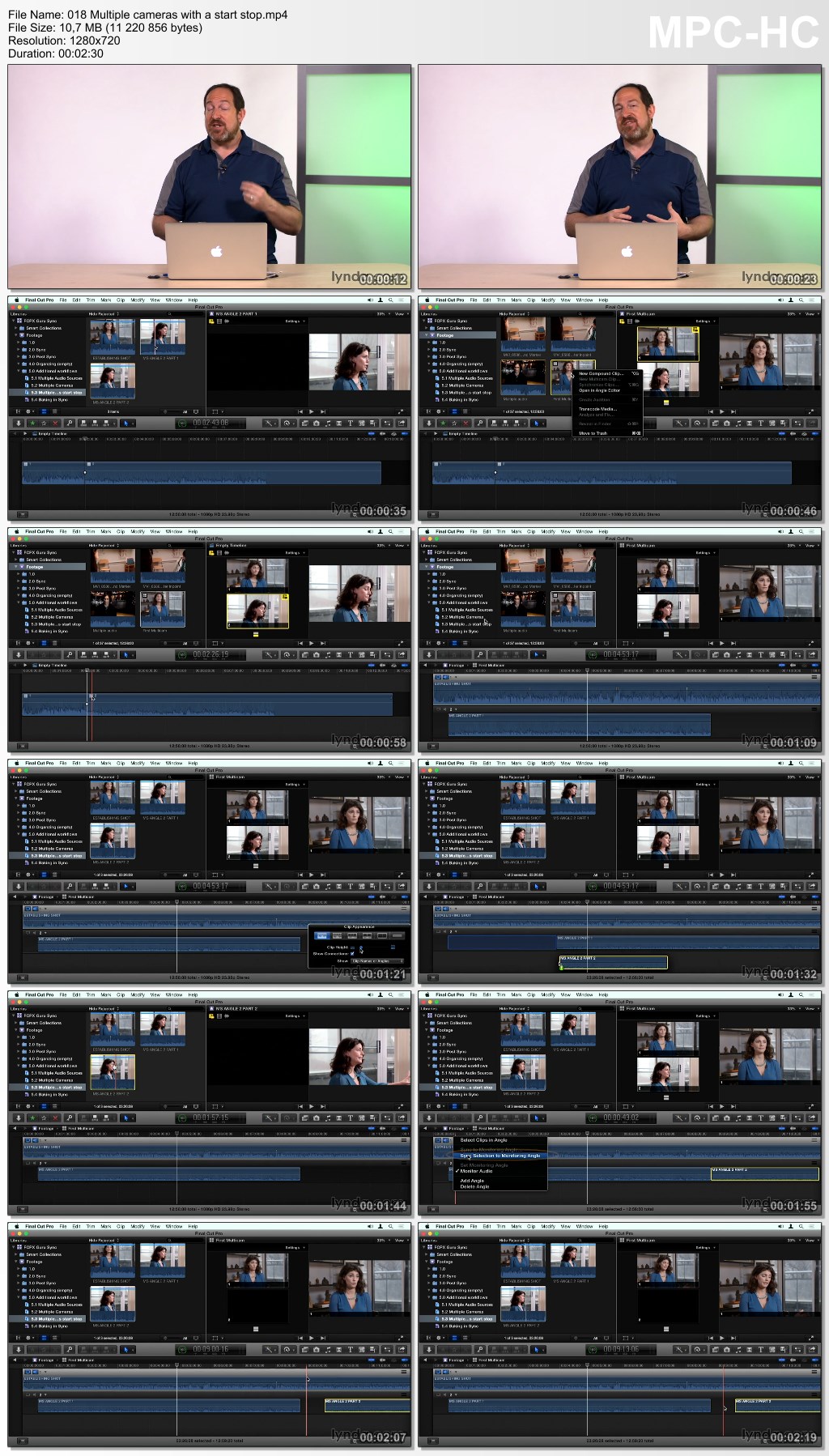Open 'Hide Rejected' filter dropdown in 00:00:46 frame
829x1456 pixels.
point(514,313)
